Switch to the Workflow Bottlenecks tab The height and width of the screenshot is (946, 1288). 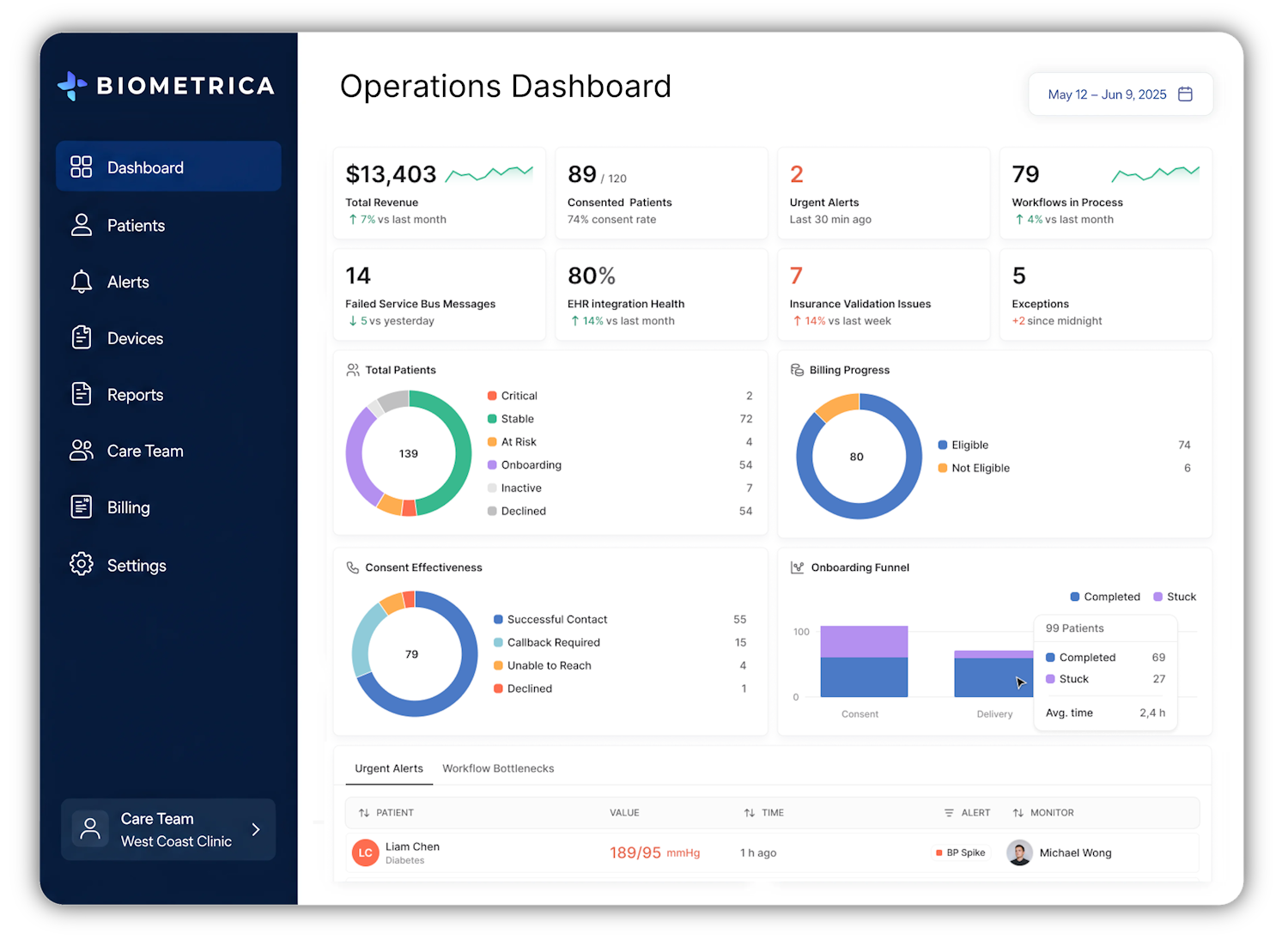tap(498, 768)
